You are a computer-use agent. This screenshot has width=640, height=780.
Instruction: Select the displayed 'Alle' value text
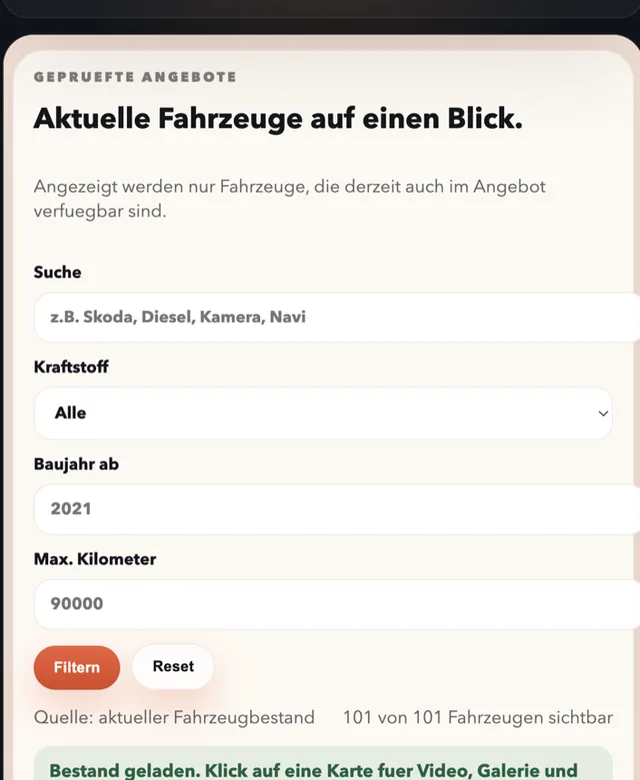[70, 413]
